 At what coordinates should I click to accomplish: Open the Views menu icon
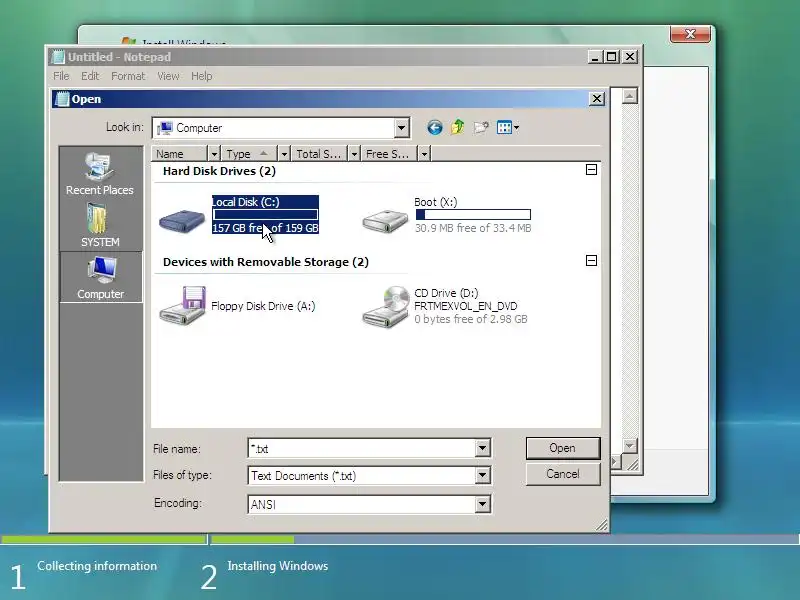[x=508, y=128]
